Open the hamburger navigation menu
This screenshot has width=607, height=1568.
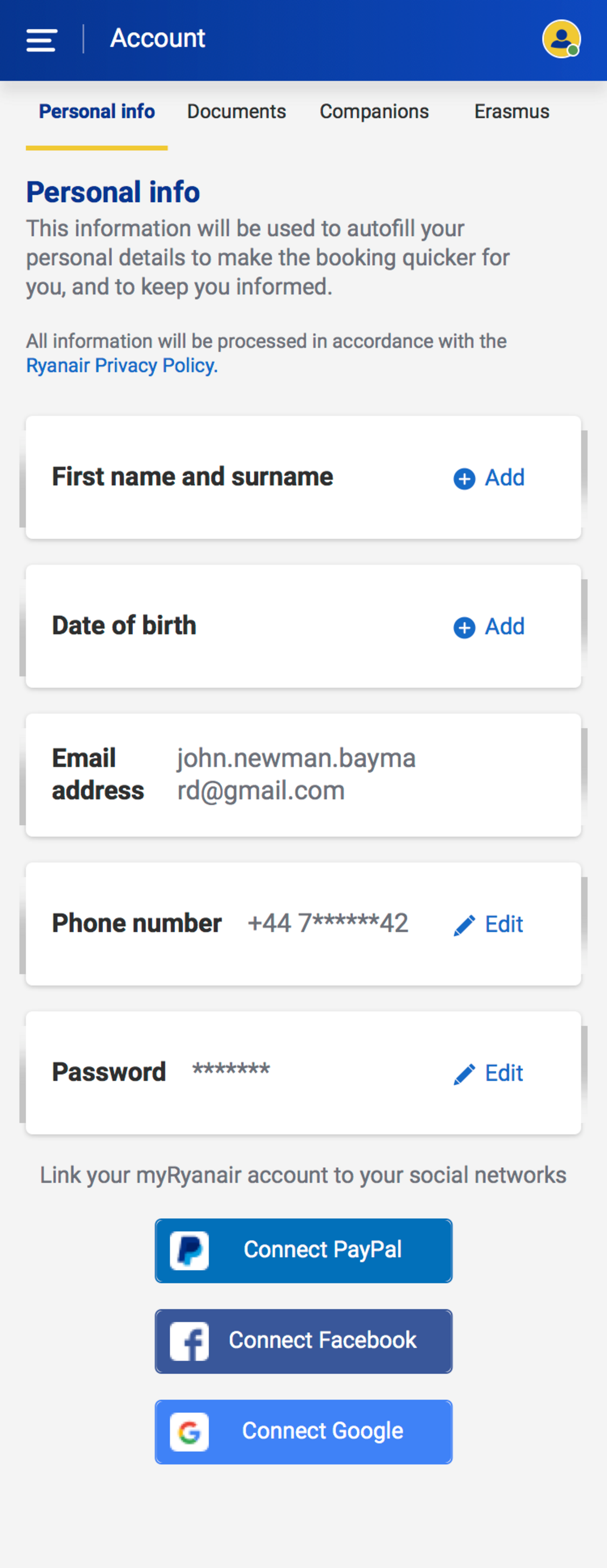click(41, 39)
